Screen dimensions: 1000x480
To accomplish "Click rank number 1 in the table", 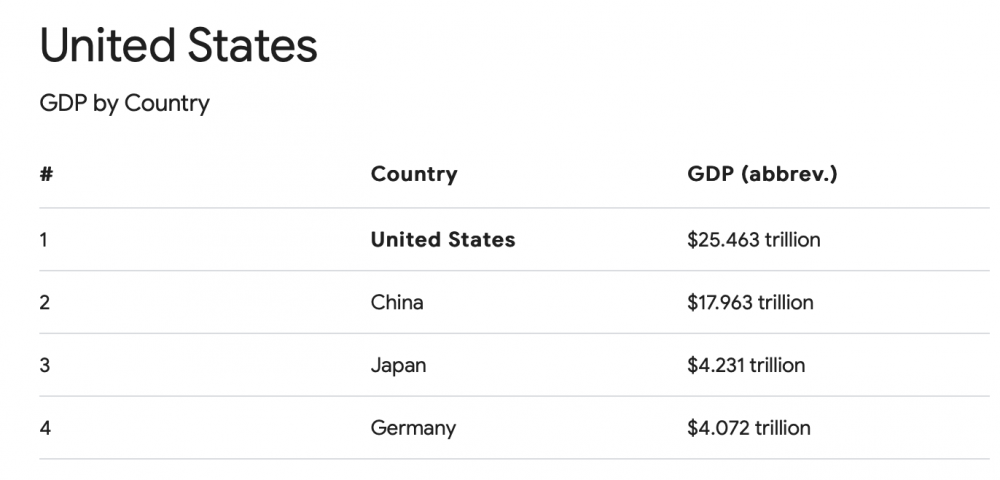I will (x=43, y=240).
